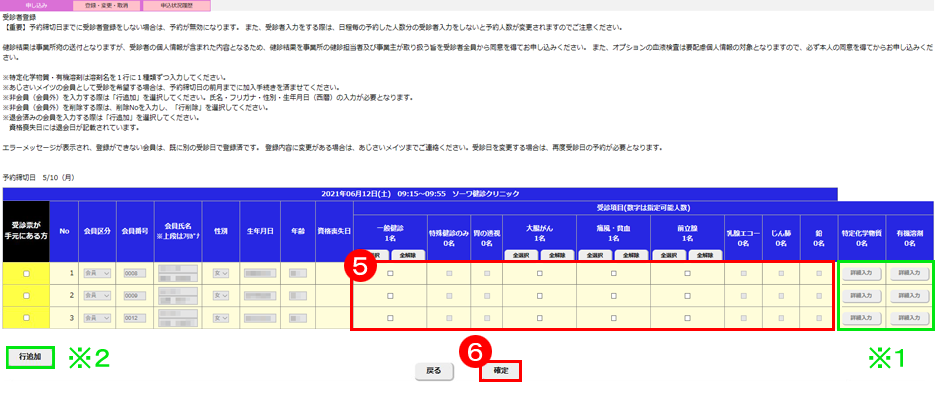Click 生年月日 field in row 3

(x=260, y=318)
